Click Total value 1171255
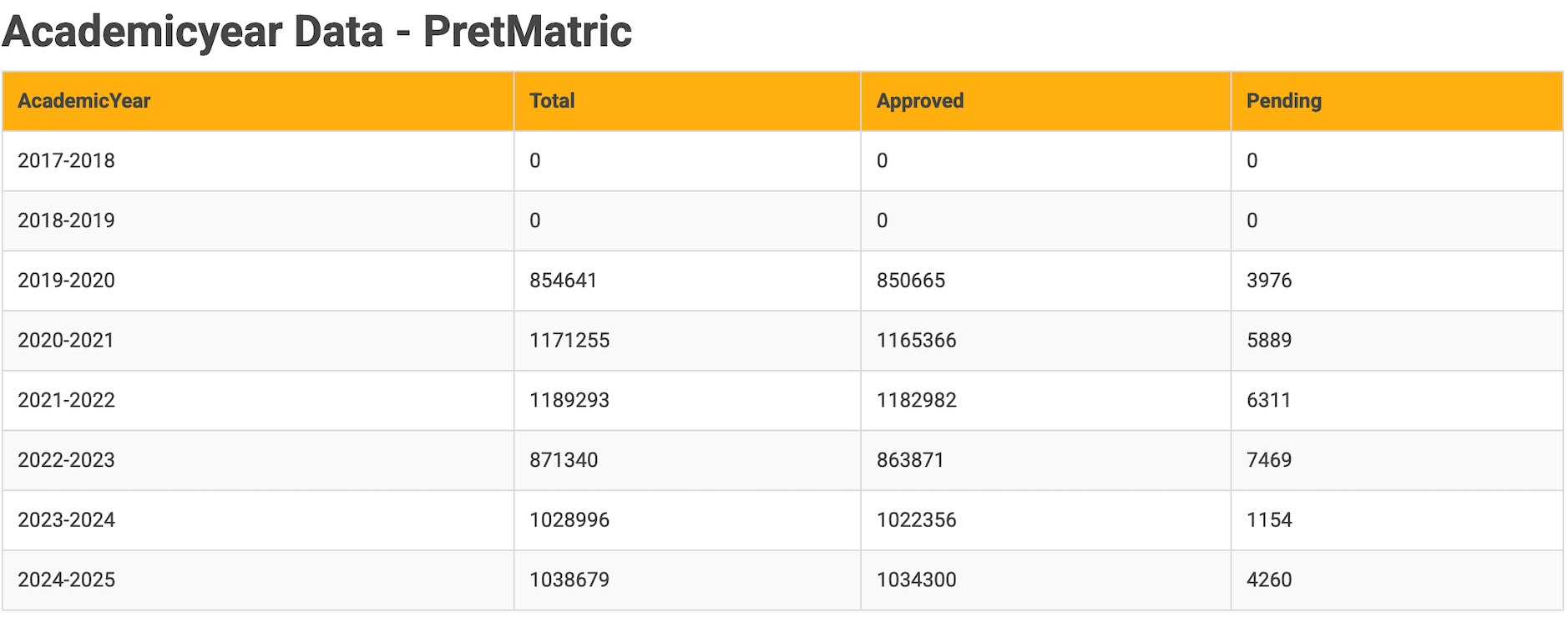This screenshot has height=633, width=1568. click(569, 341)
